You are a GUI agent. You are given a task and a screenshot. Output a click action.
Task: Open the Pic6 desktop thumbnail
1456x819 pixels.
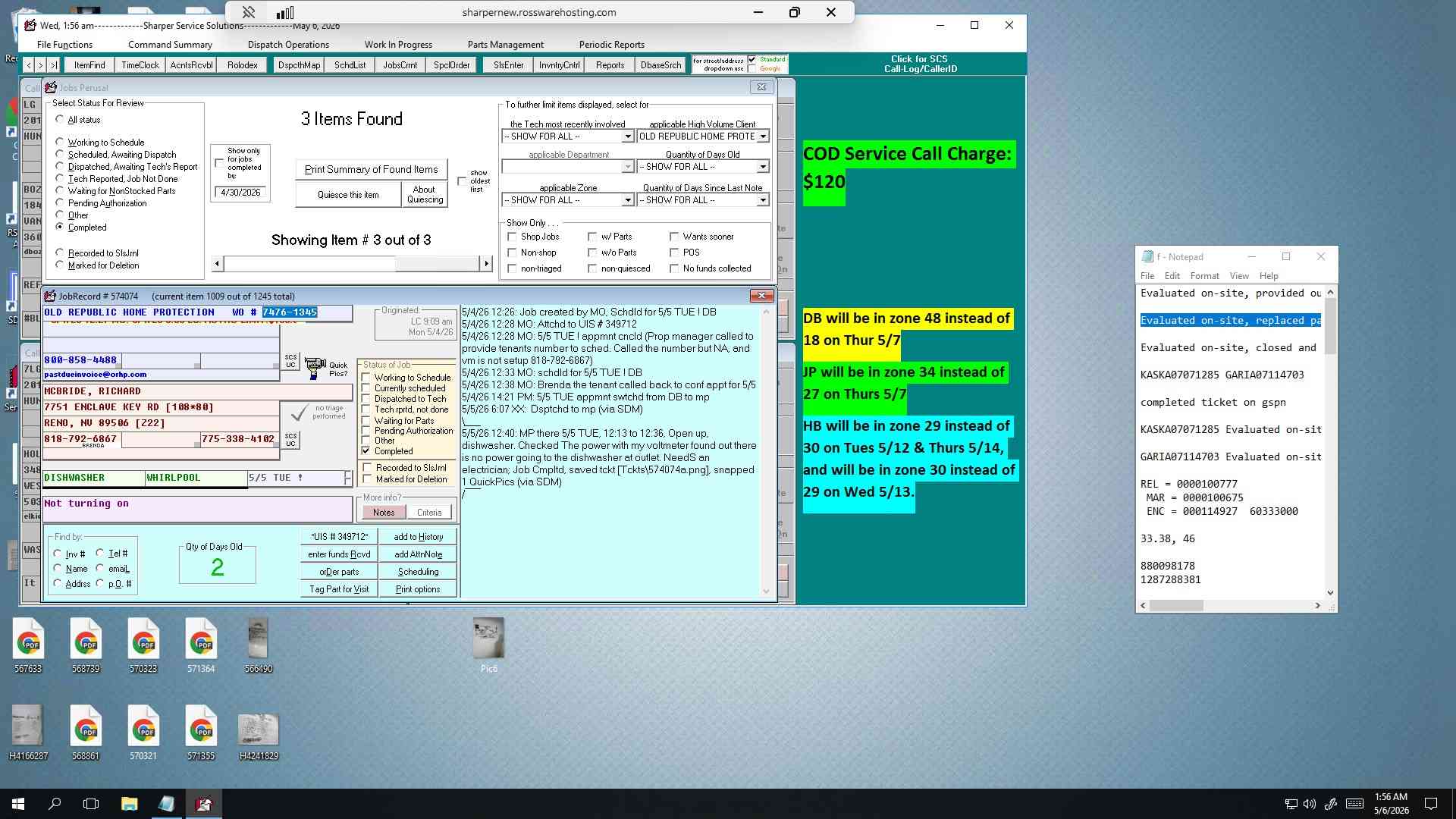(x=488, y=645)
